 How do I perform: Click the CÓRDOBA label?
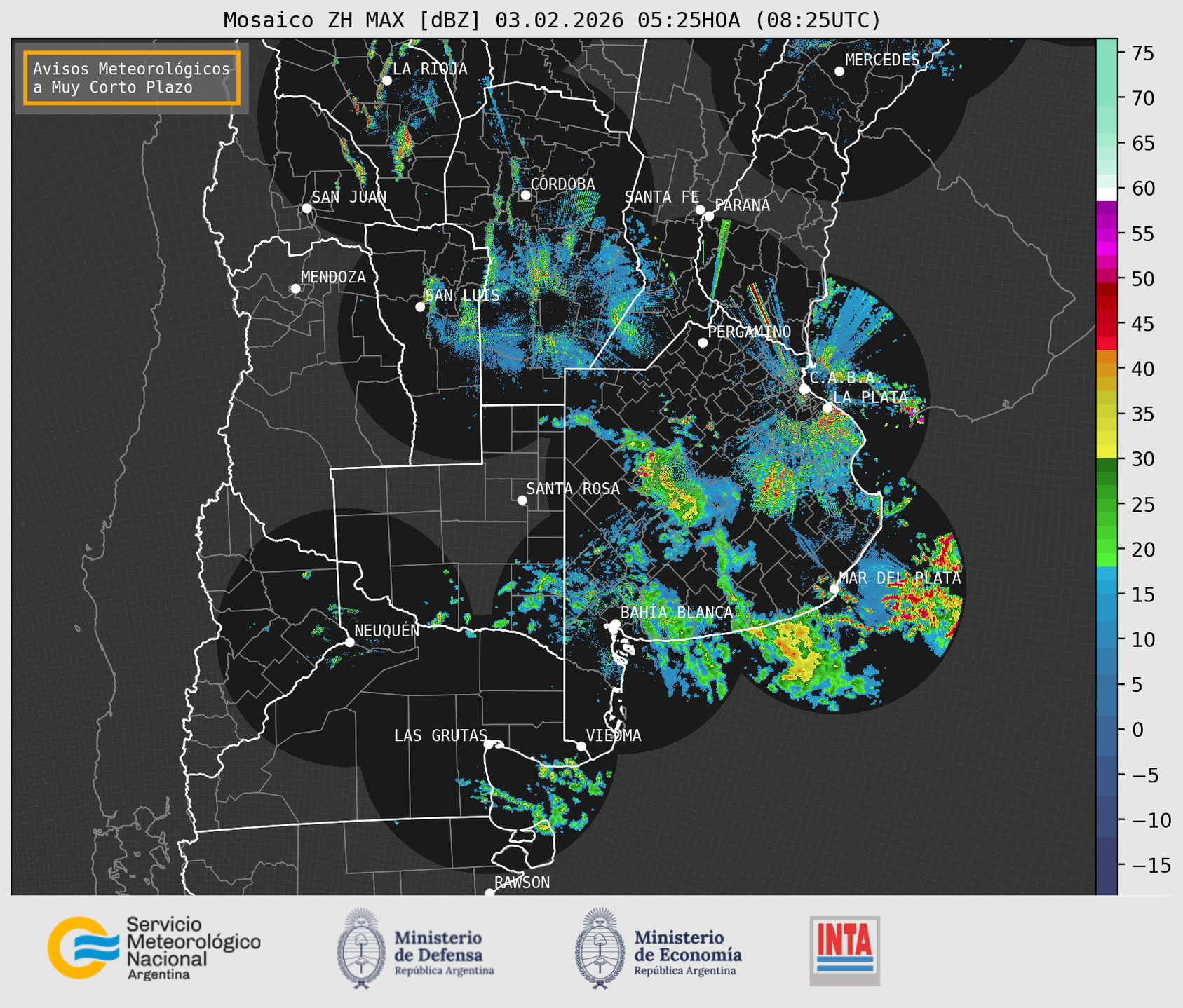tap(562, 184)
